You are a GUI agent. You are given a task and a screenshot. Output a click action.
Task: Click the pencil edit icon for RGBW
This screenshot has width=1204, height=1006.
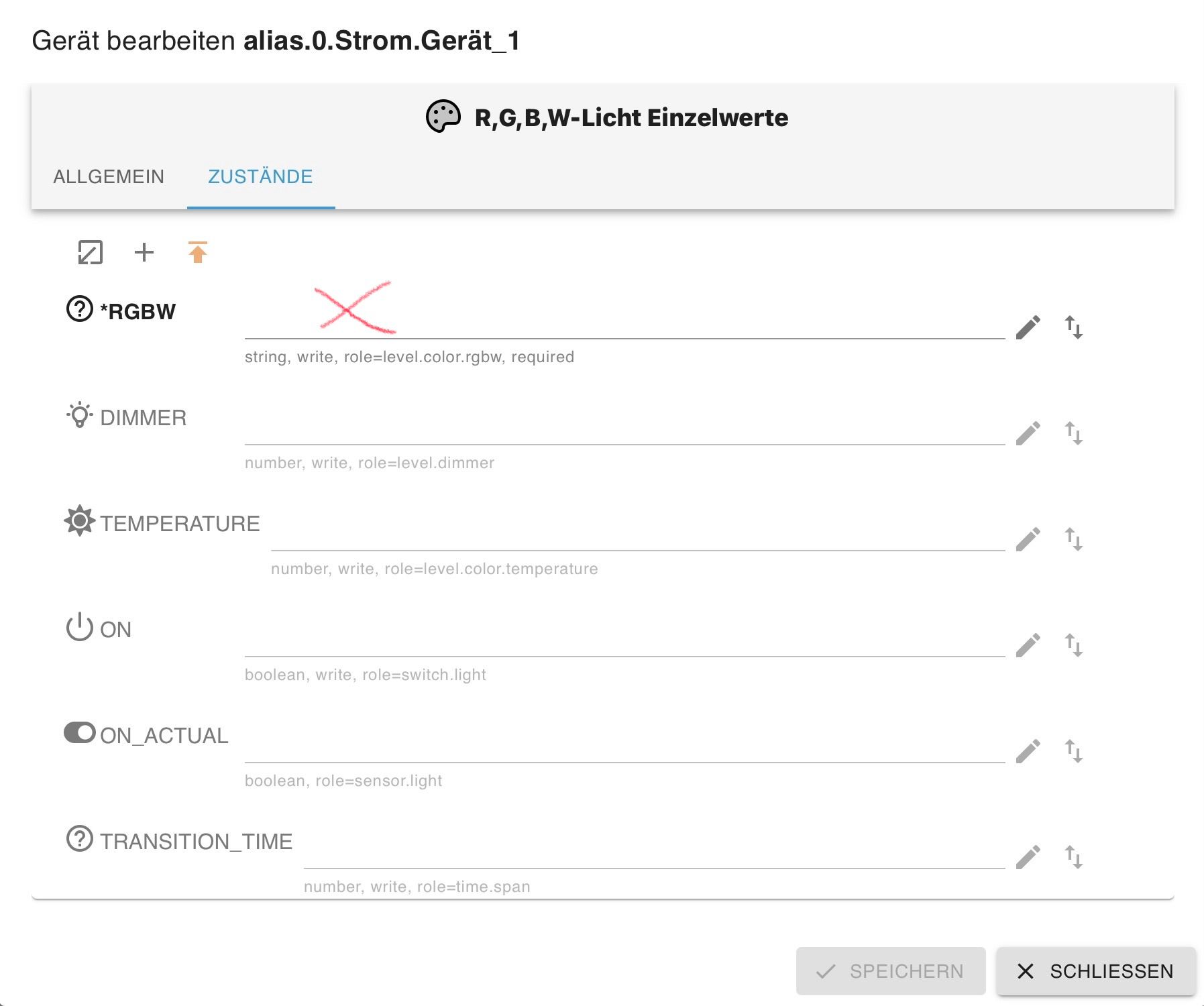point(1028,327)
